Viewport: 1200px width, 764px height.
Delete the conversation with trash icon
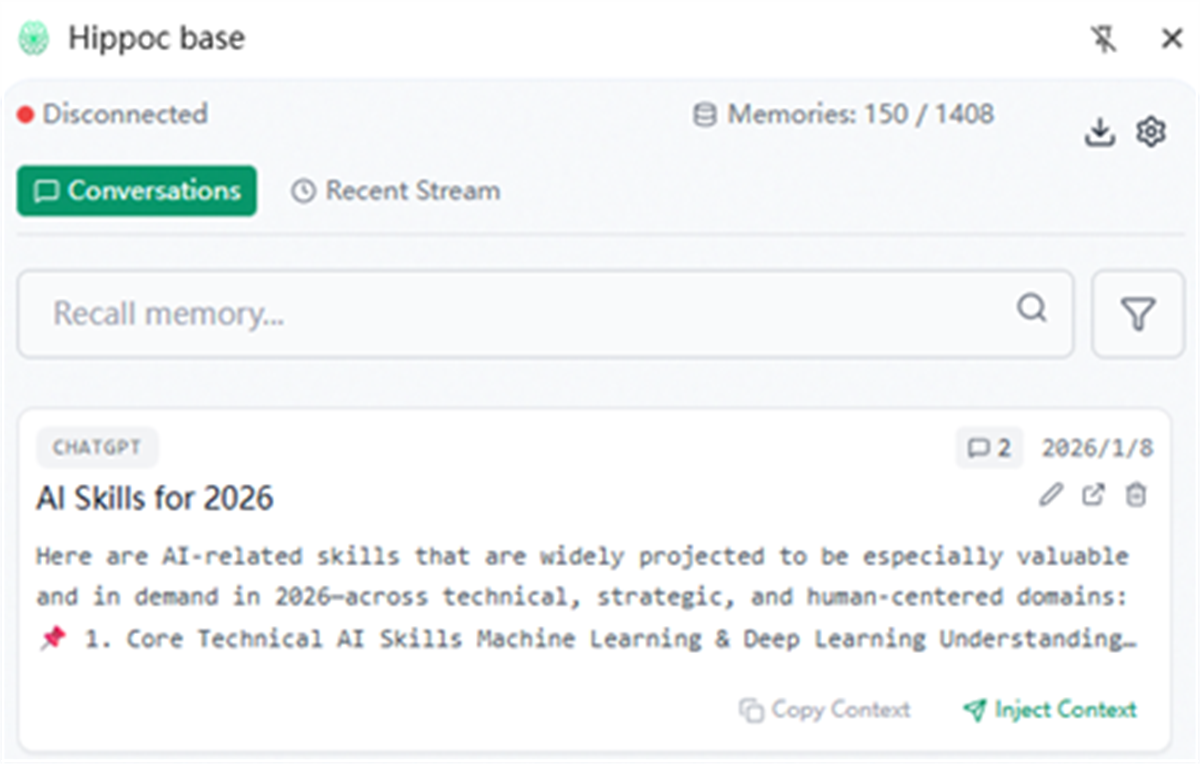[x=1136, y=495]
